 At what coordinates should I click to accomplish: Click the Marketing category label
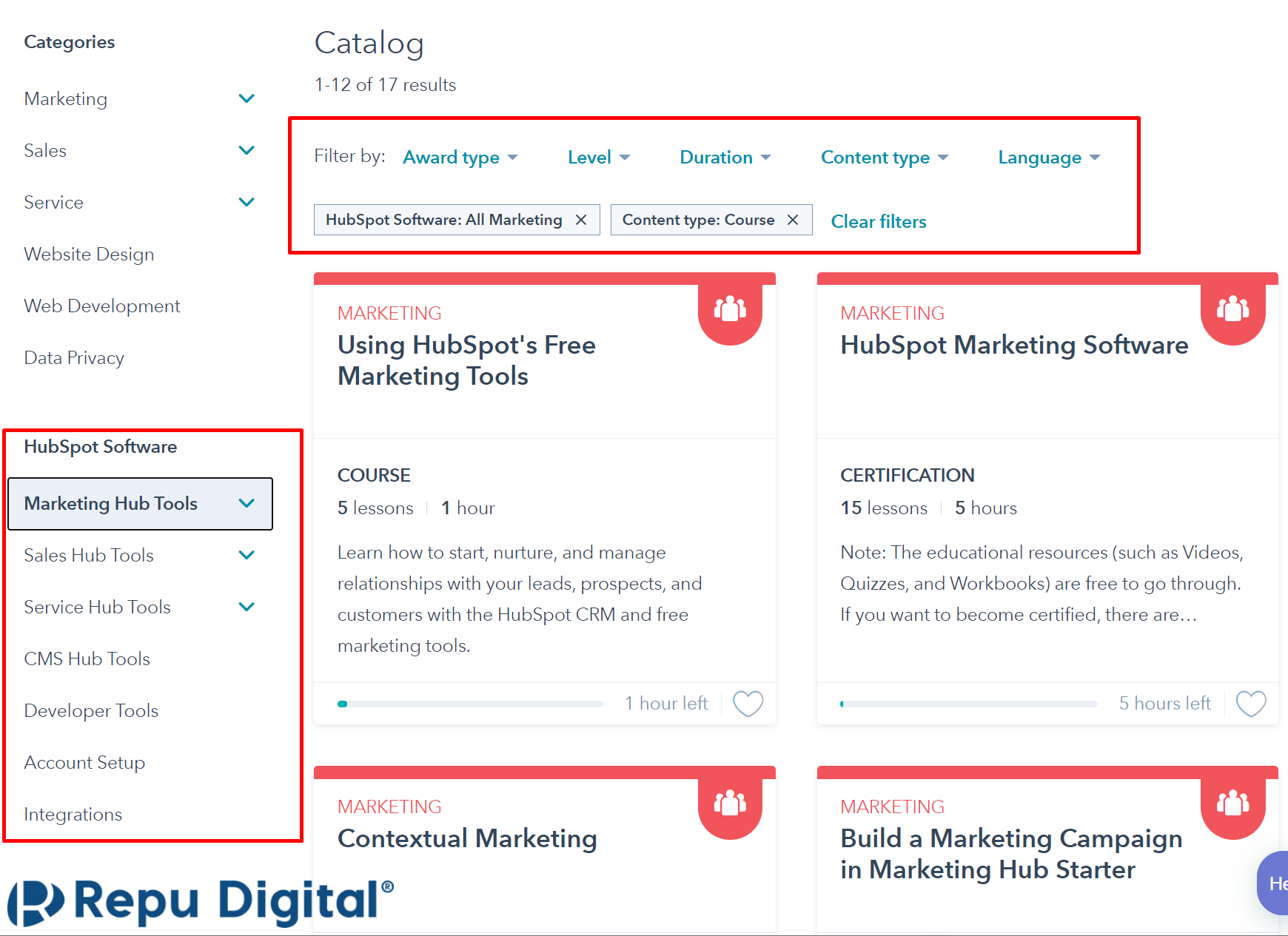click(x=66, y=99)
